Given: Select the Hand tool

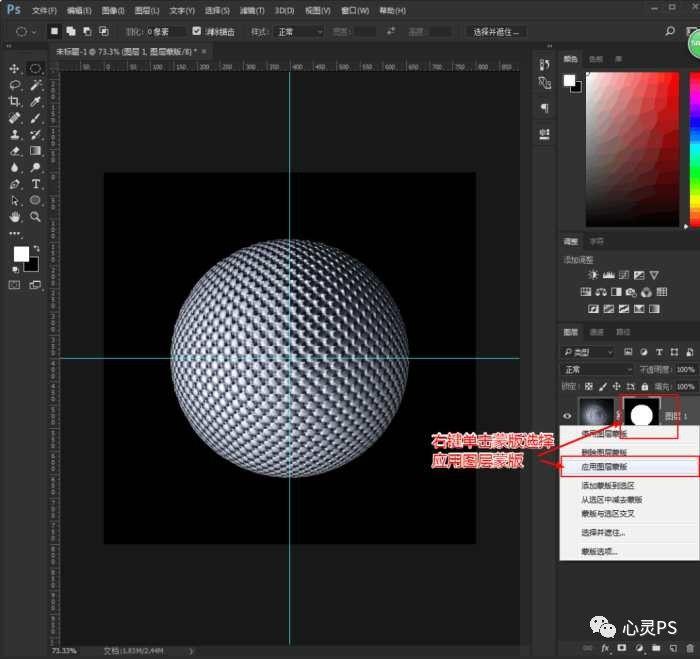Looking at the screenshot, I should coord(15,216).
